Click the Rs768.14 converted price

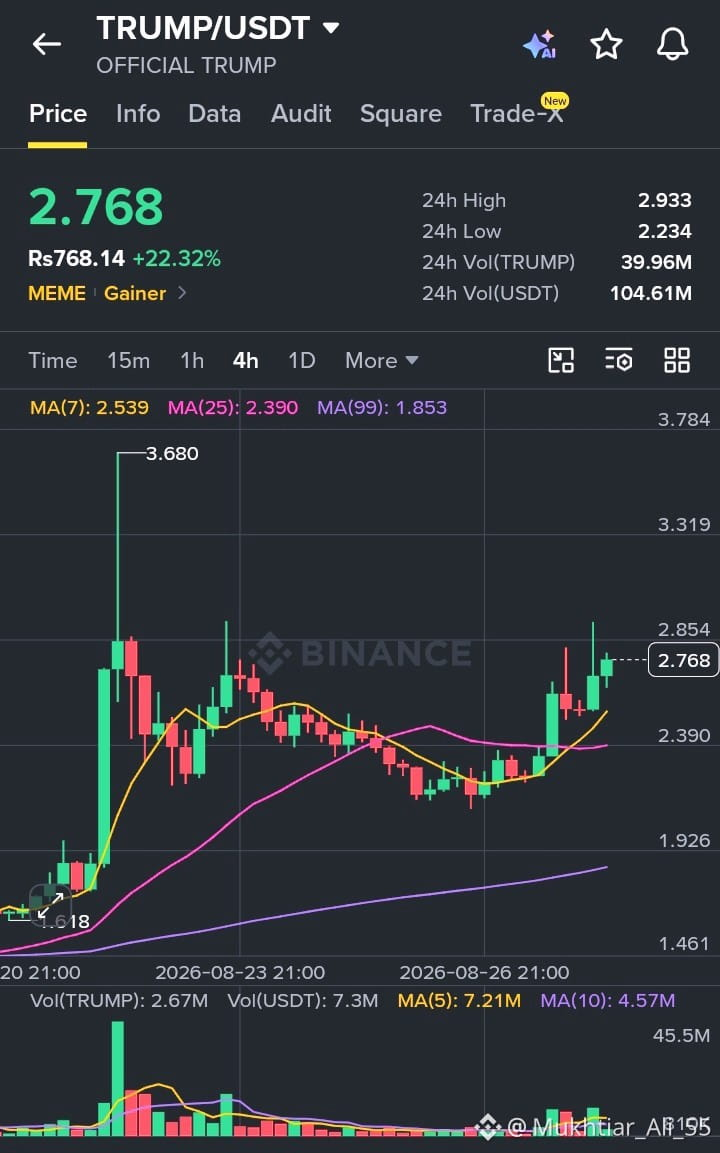(x=76, y=258)
